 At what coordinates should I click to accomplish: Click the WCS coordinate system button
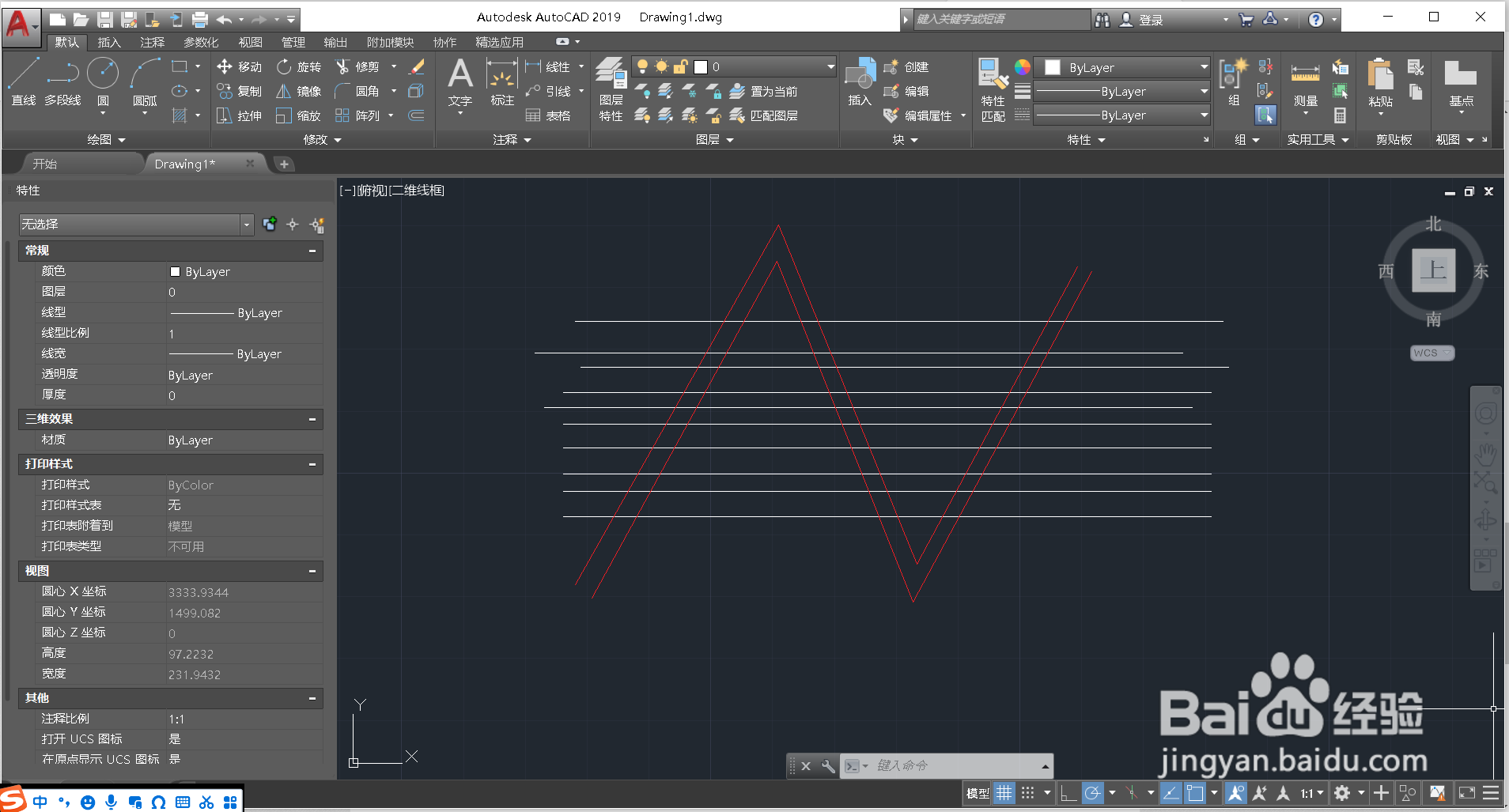[x=1431, y=353]
